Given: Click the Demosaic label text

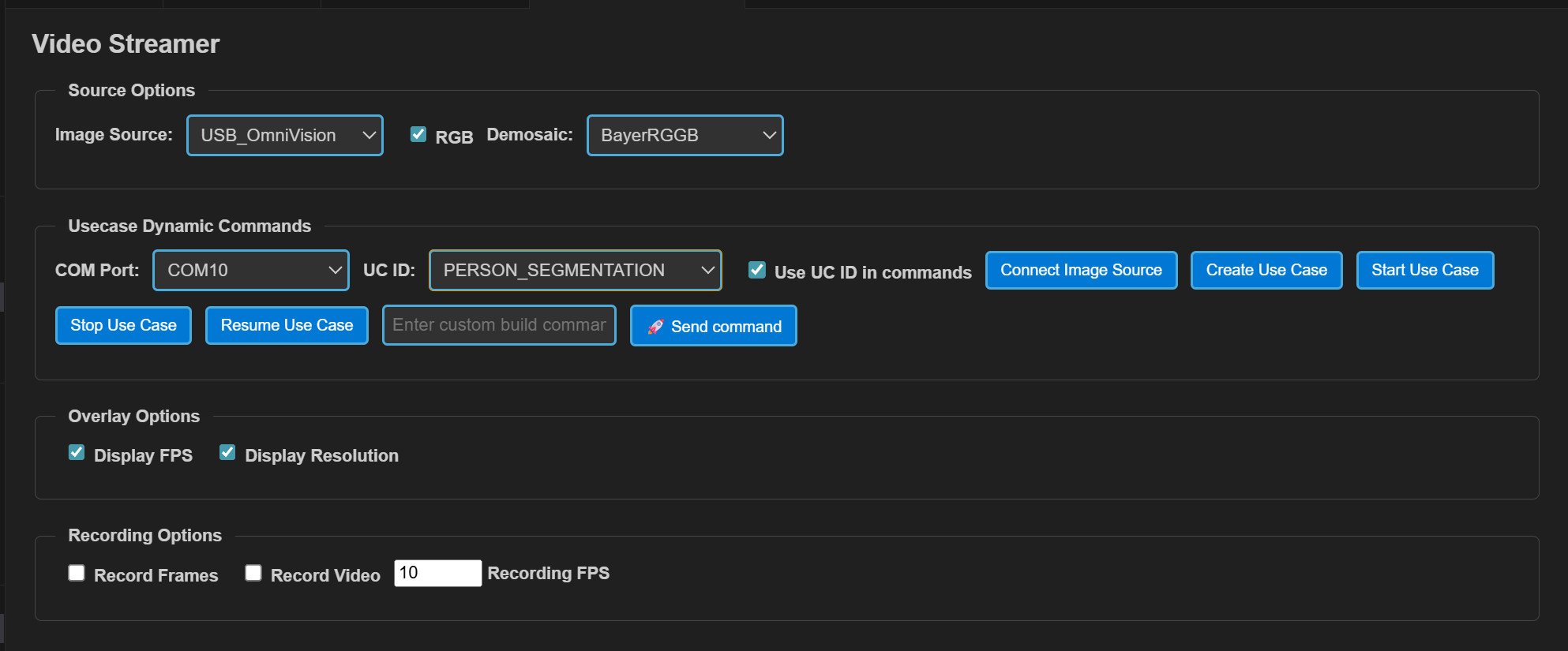Looking at the screenshot, I should pos(530,135).
